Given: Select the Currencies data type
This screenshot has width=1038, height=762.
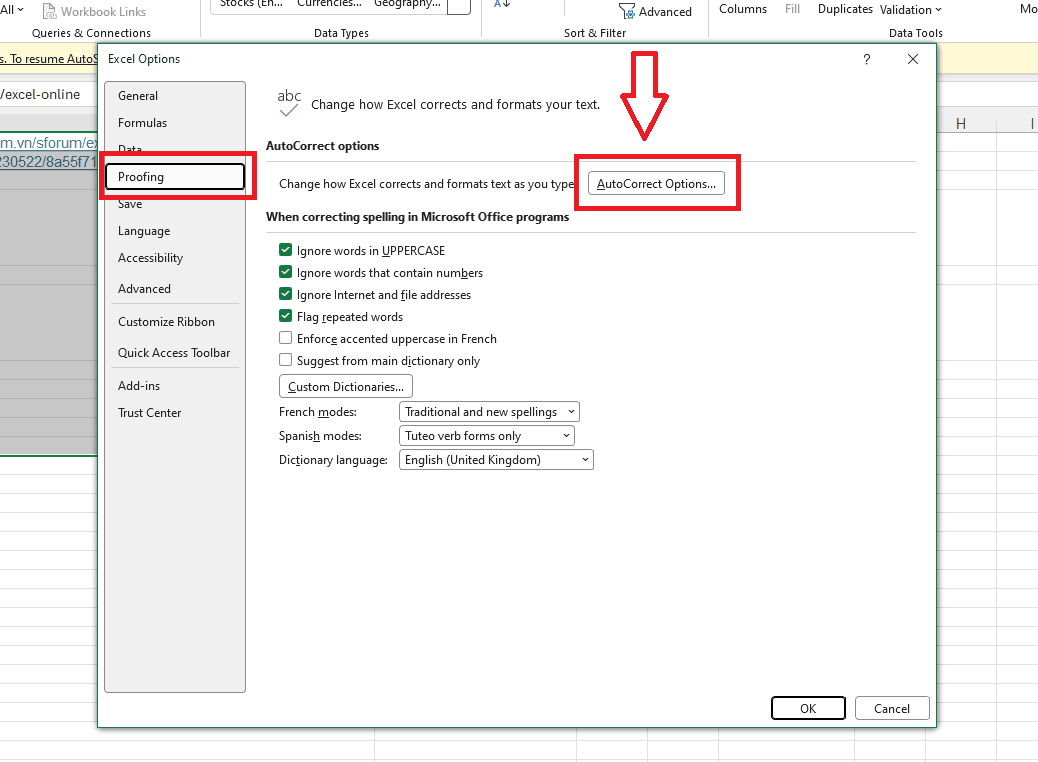Looking at the screenshot, I should point(329,4).
